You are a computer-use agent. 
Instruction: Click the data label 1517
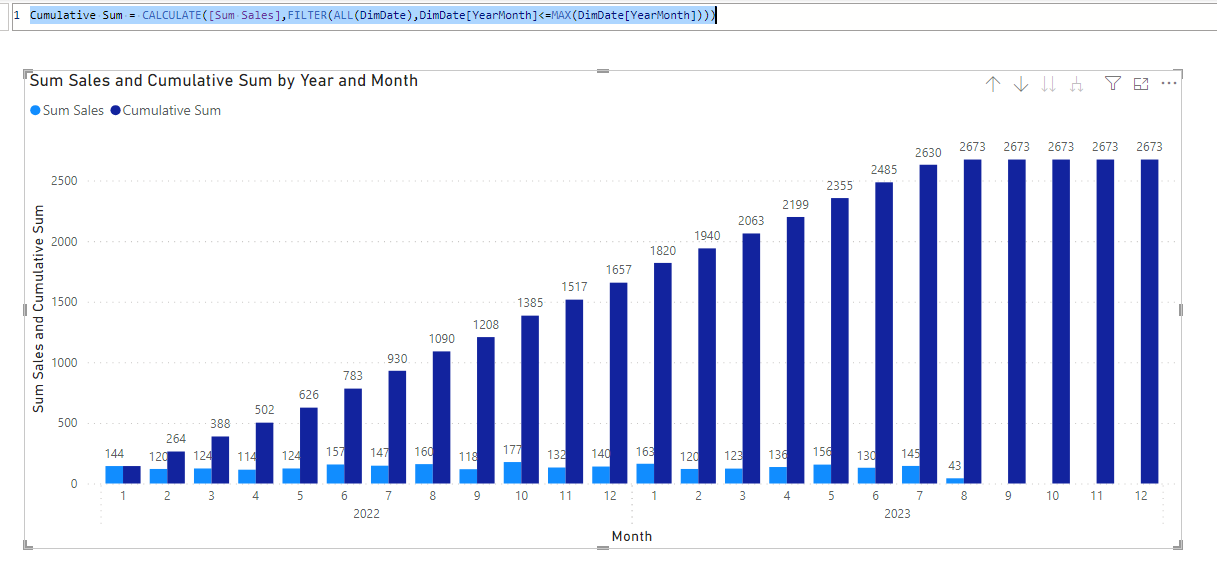tap(574, 286)
